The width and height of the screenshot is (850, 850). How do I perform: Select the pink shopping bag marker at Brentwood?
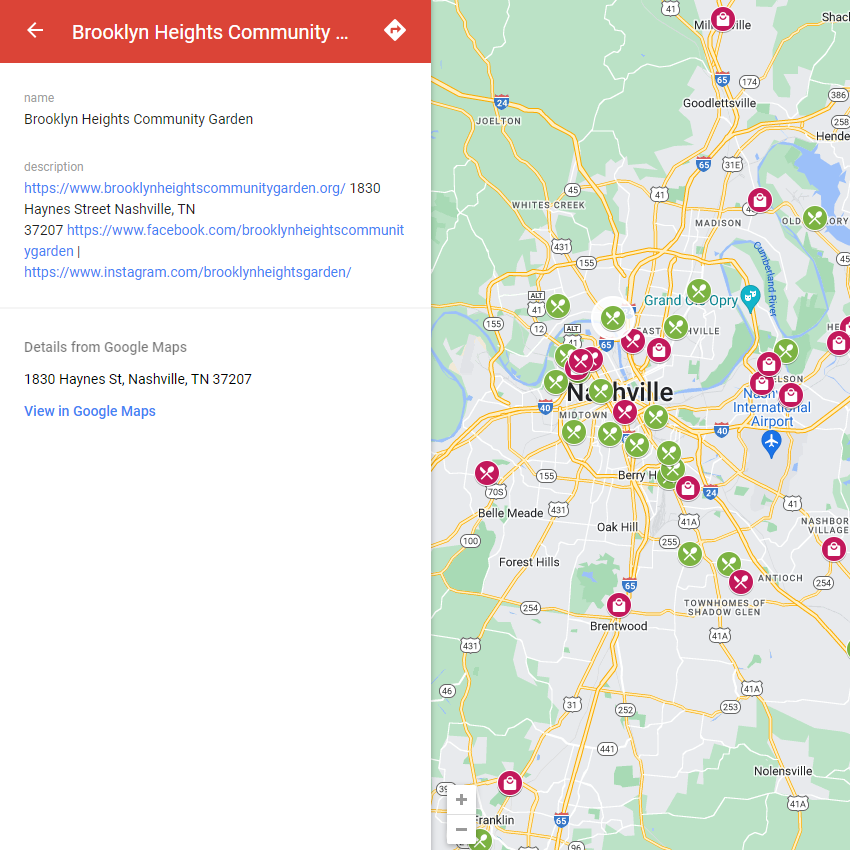619,604
